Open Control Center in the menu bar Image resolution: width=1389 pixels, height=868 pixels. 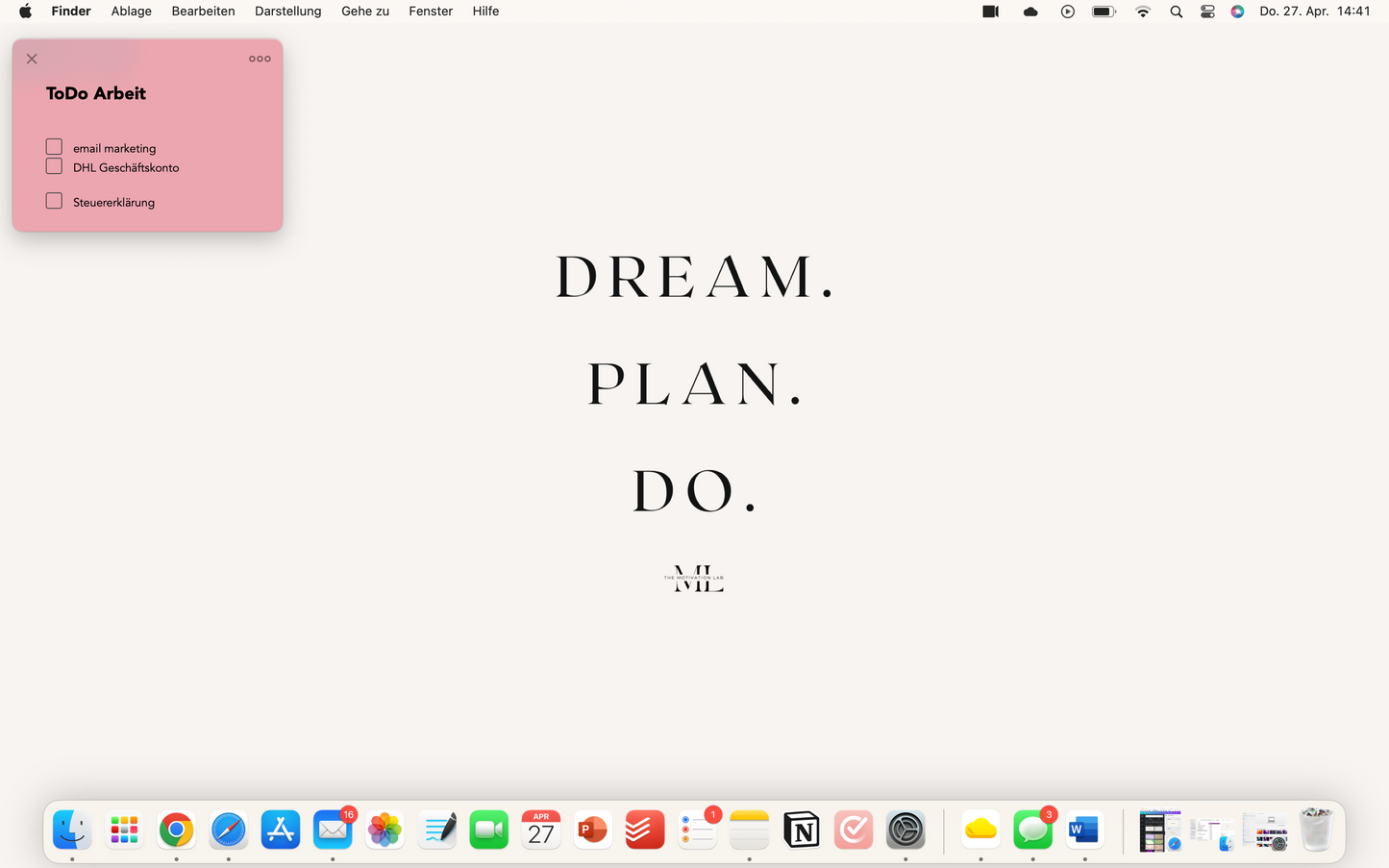(x=1207, y=12)
